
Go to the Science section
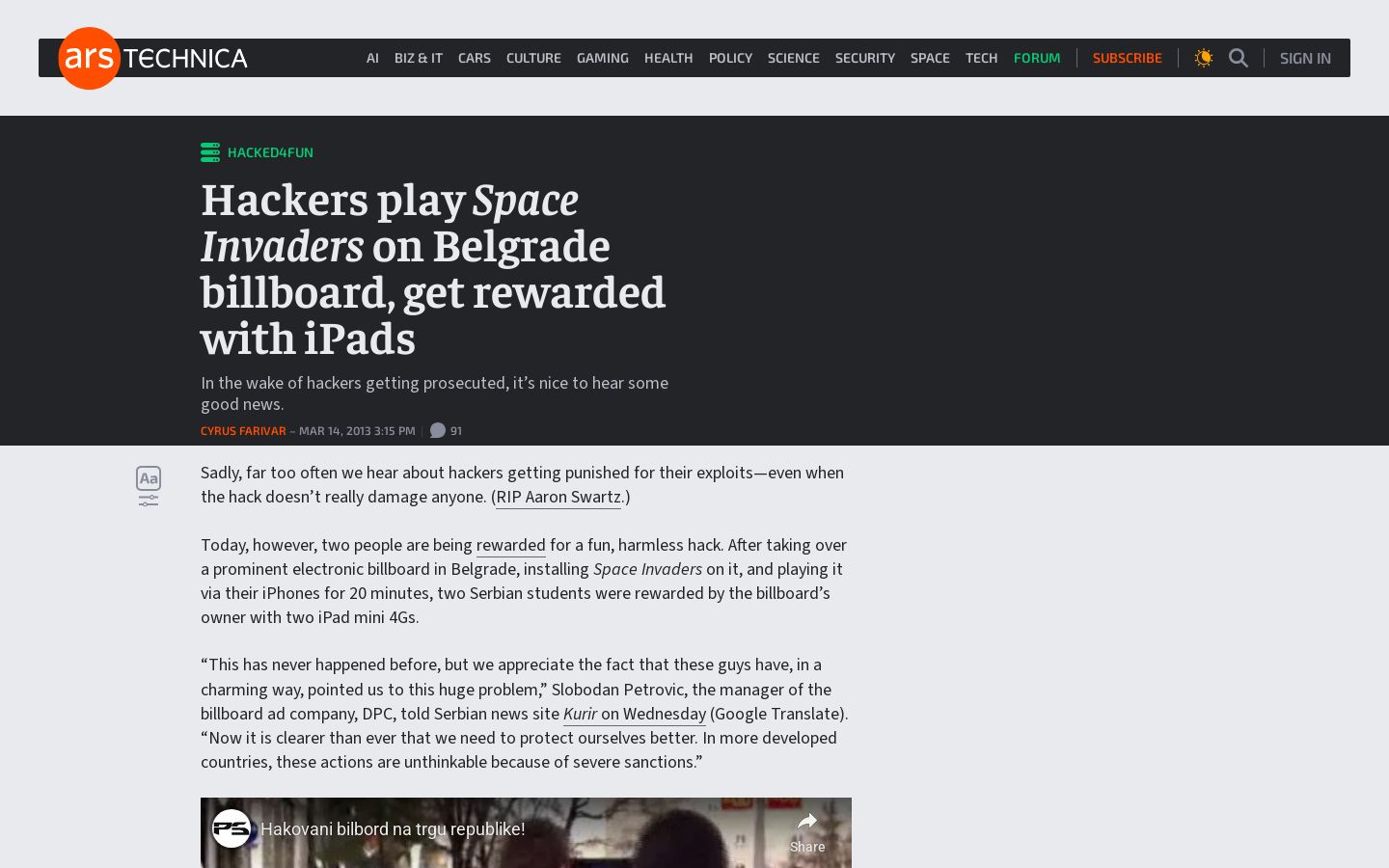(x=794, y=58)
